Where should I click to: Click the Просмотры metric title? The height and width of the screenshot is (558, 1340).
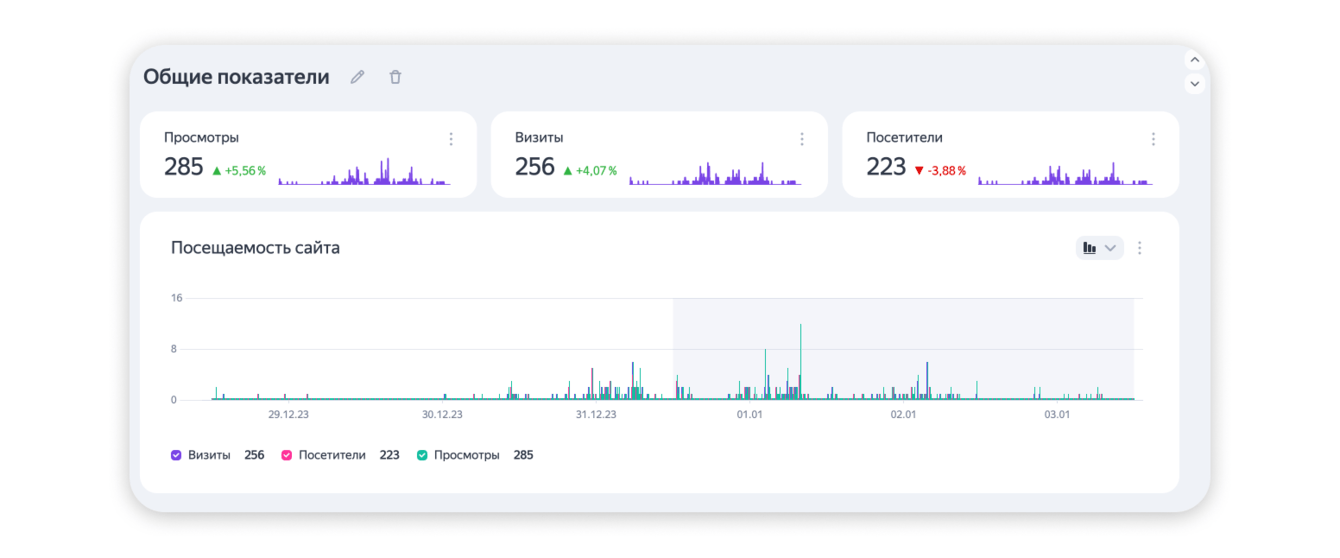pyautogui.click(x=201, y=138)
